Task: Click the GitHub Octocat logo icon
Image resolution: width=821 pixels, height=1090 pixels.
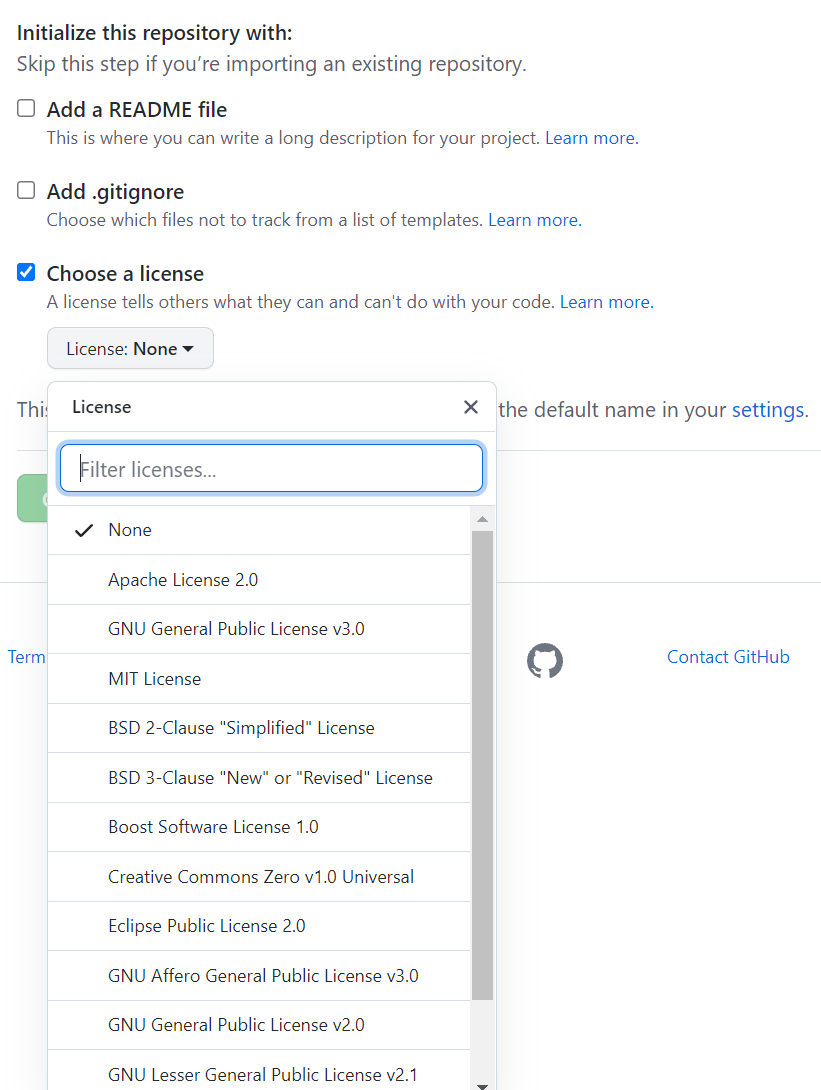Action: tap(544, 660)
